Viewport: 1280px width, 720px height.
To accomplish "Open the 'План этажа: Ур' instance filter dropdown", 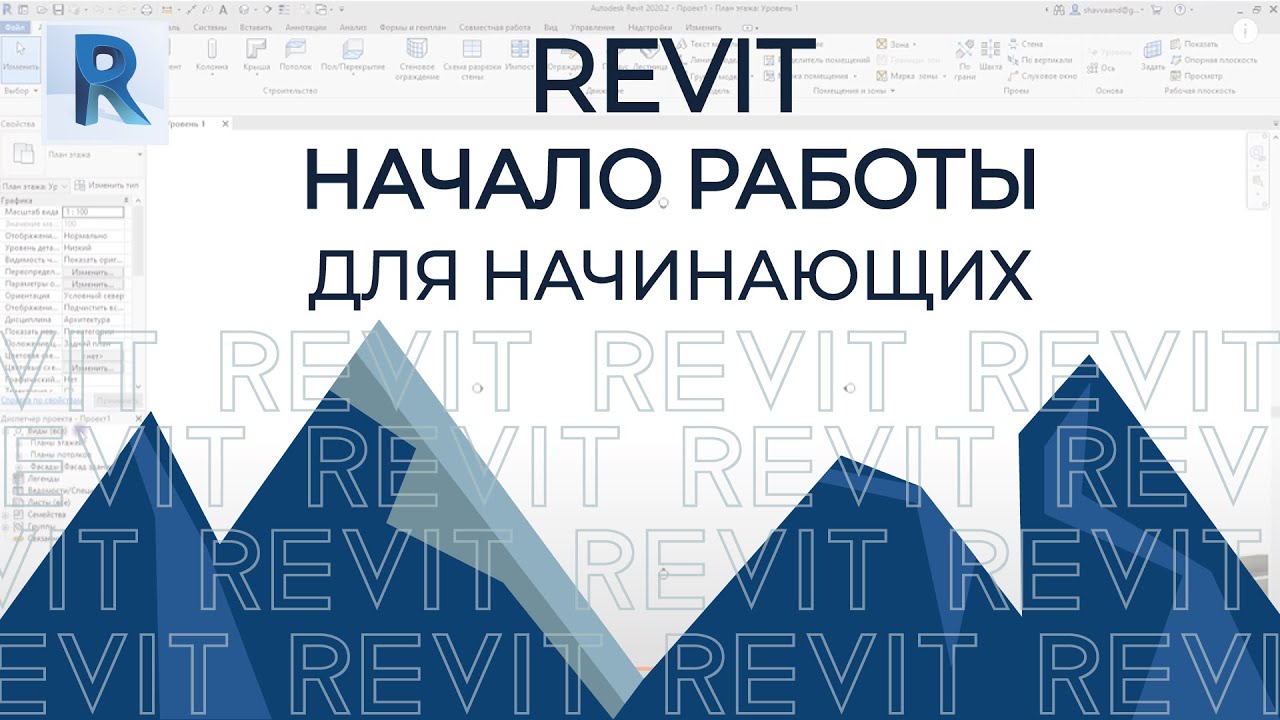I will [37, 186].
